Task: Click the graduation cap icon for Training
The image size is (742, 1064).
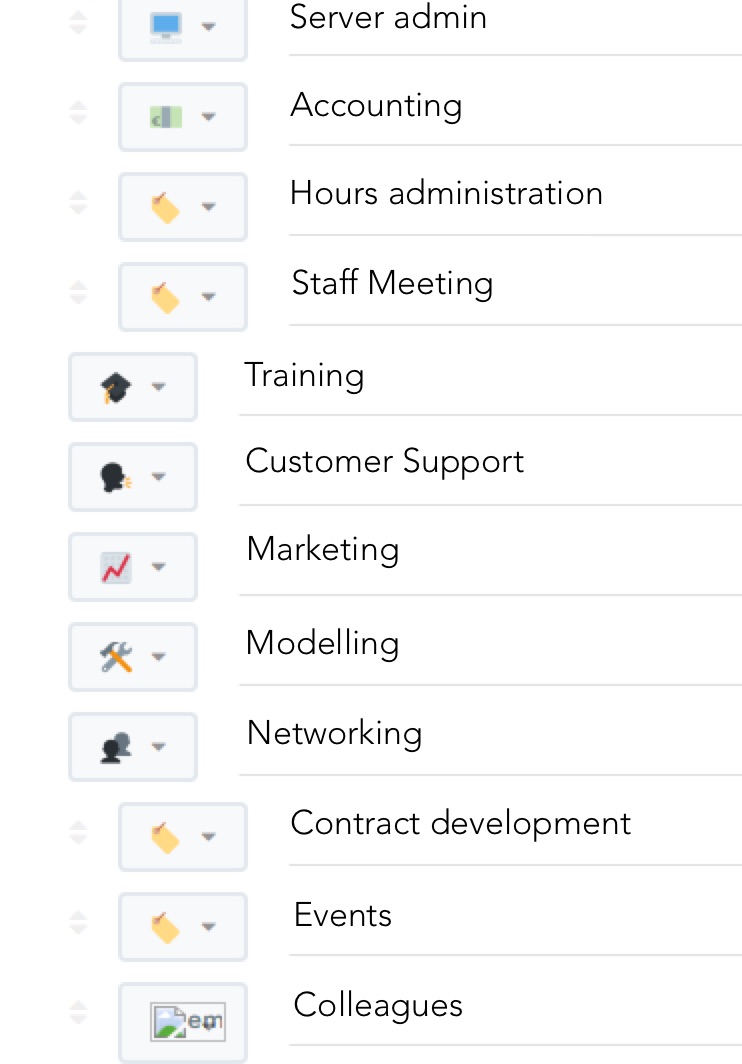Action: pos(116,387)
